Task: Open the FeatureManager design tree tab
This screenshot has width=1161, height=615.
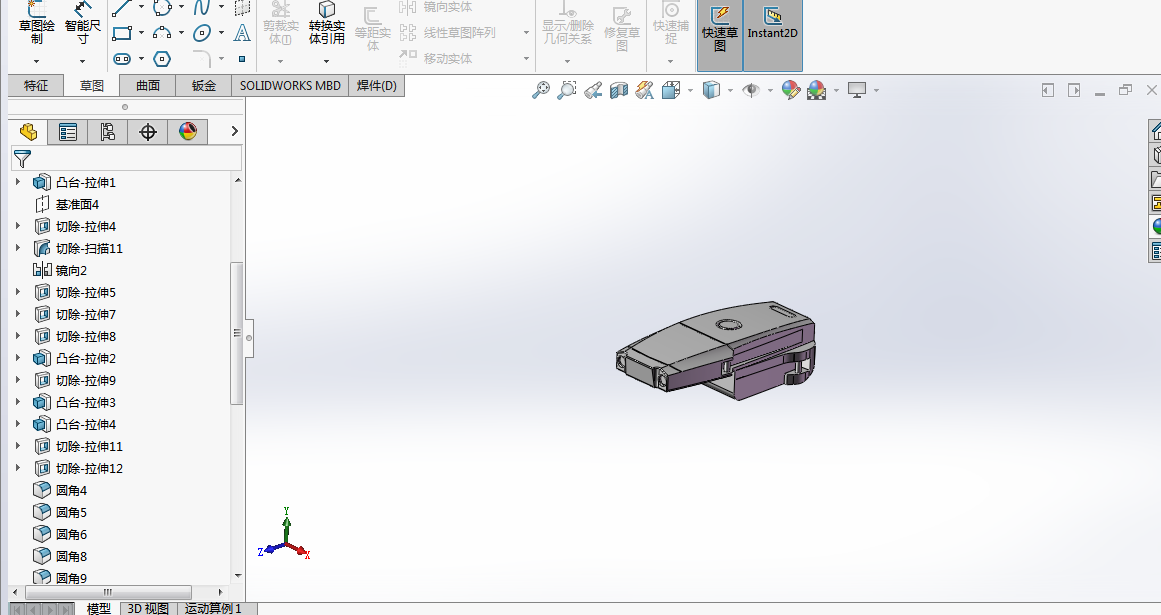Action: coord(28,132)
